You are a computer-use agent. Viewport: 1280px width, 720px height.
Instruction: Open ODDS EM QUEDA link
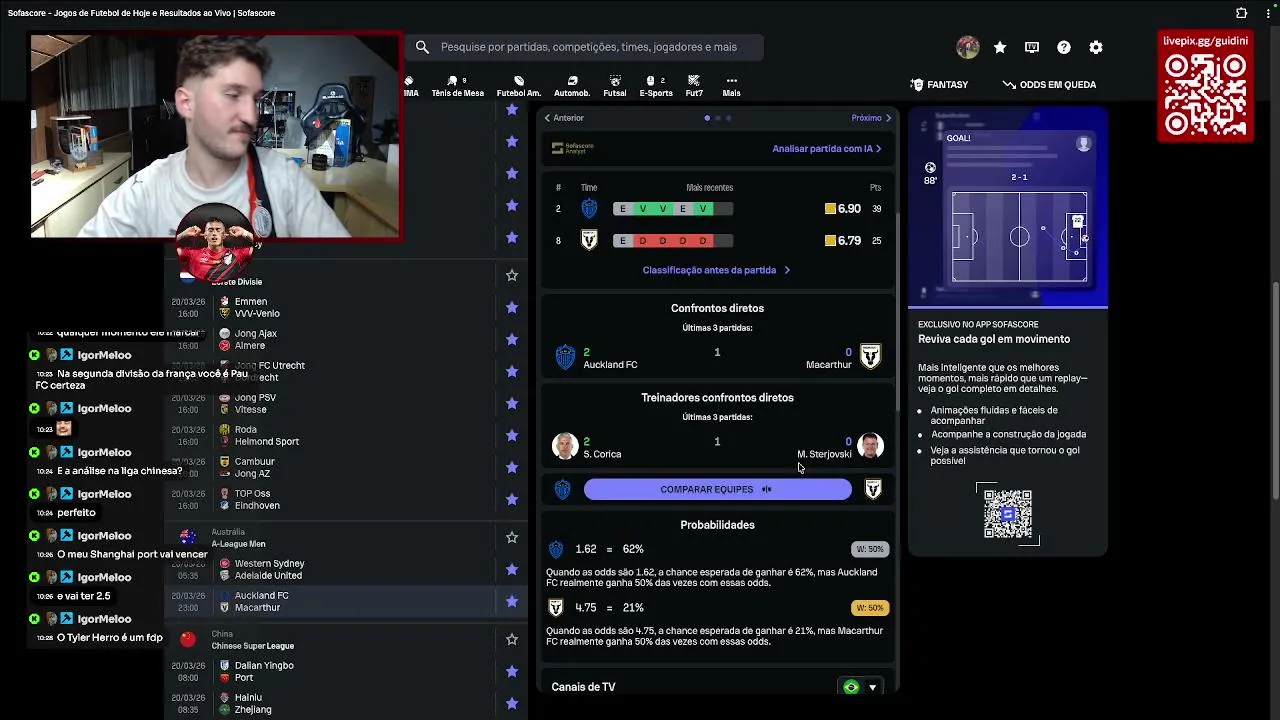(1049, 85)
